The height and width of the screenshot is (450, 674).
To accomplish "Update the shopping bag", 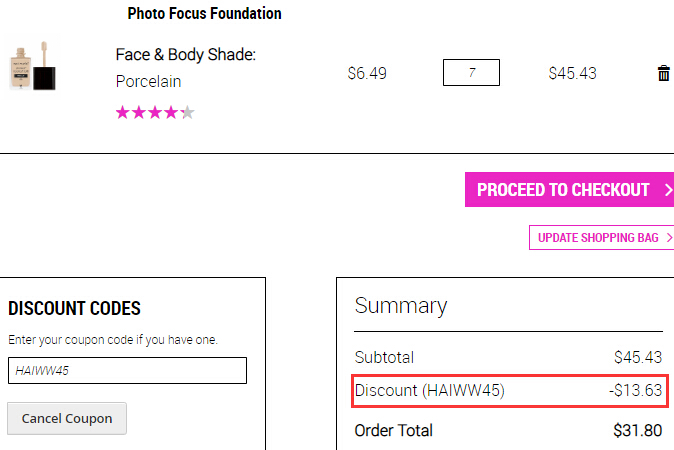I will point(601,237).
